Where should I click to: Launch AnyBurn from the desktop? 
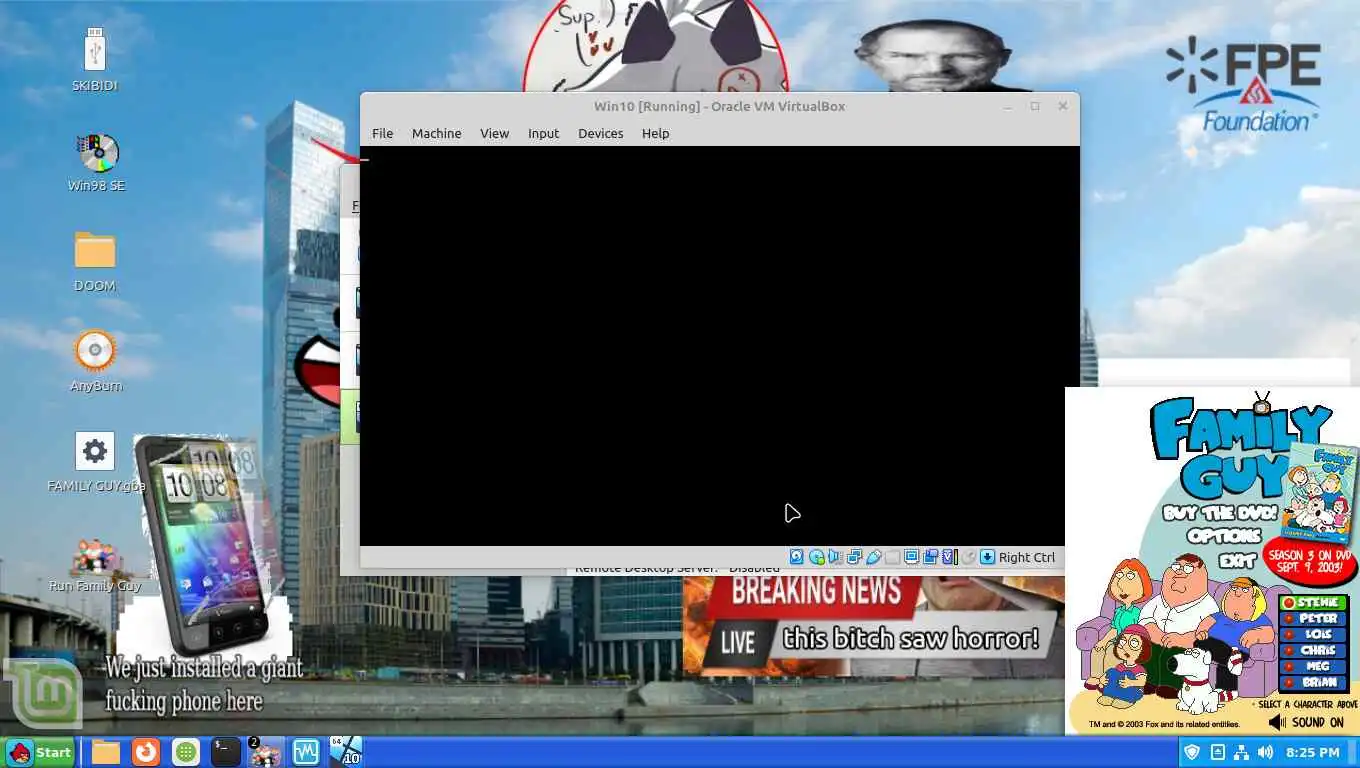95,350
